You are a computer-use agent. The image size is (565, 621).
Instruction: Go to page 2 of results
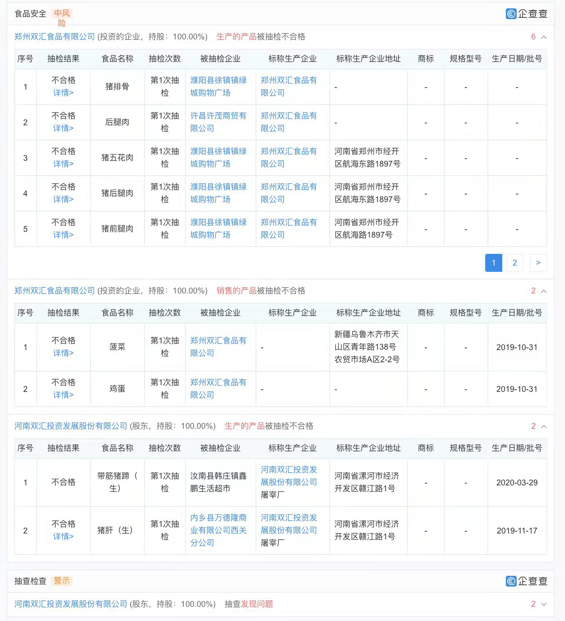click(x=514, y=263)
